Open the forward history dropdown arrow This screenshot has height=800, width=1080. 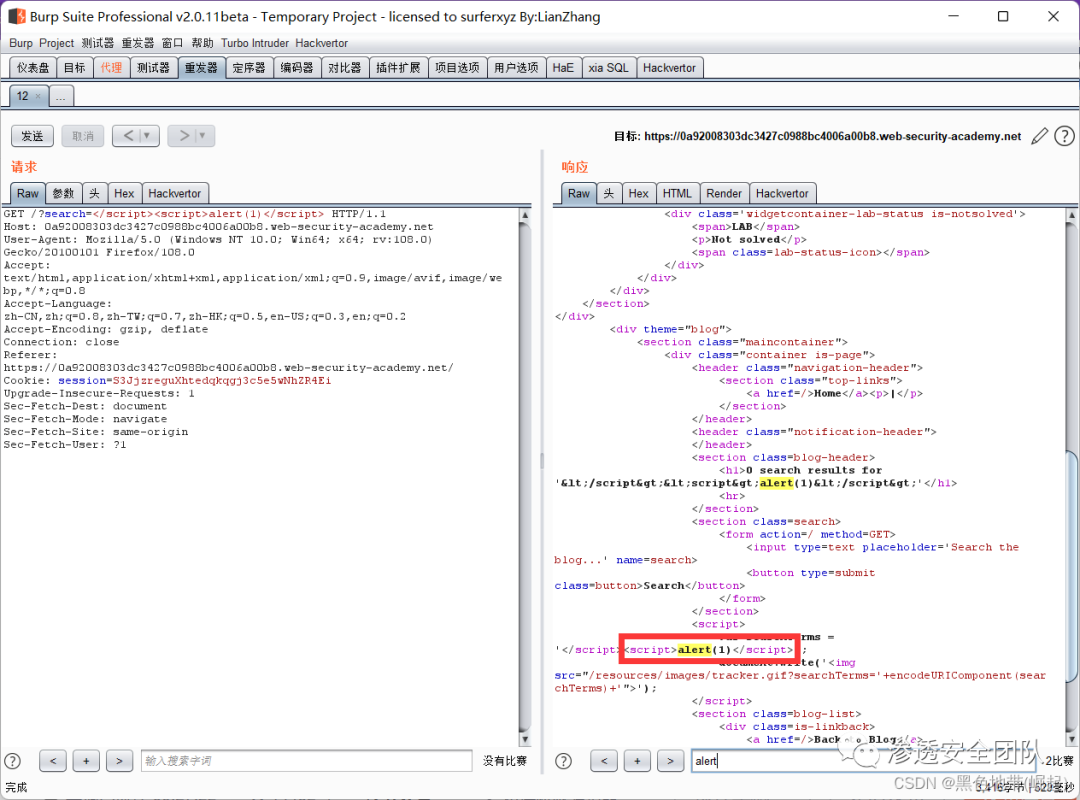pos(202,136)
